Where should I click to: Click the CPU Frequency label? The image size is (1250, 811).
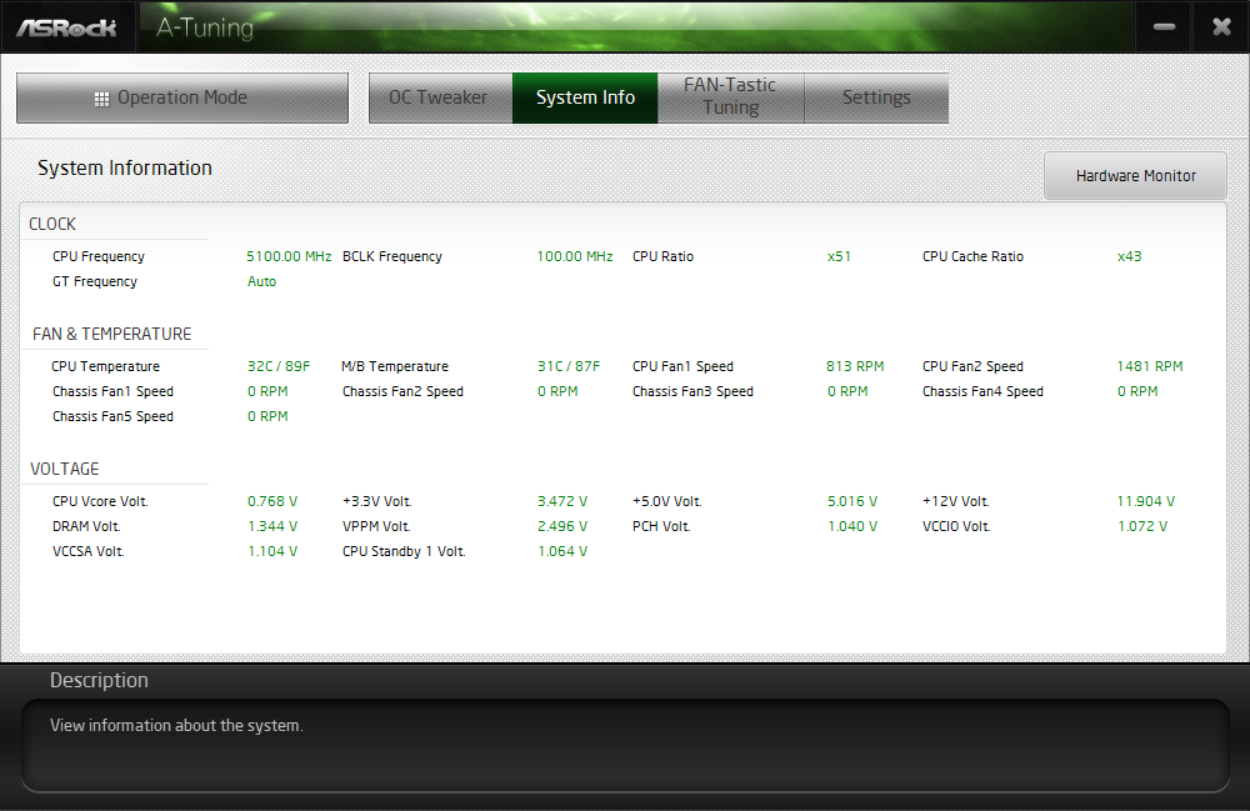pyautogui.click(x=99, y=256)
